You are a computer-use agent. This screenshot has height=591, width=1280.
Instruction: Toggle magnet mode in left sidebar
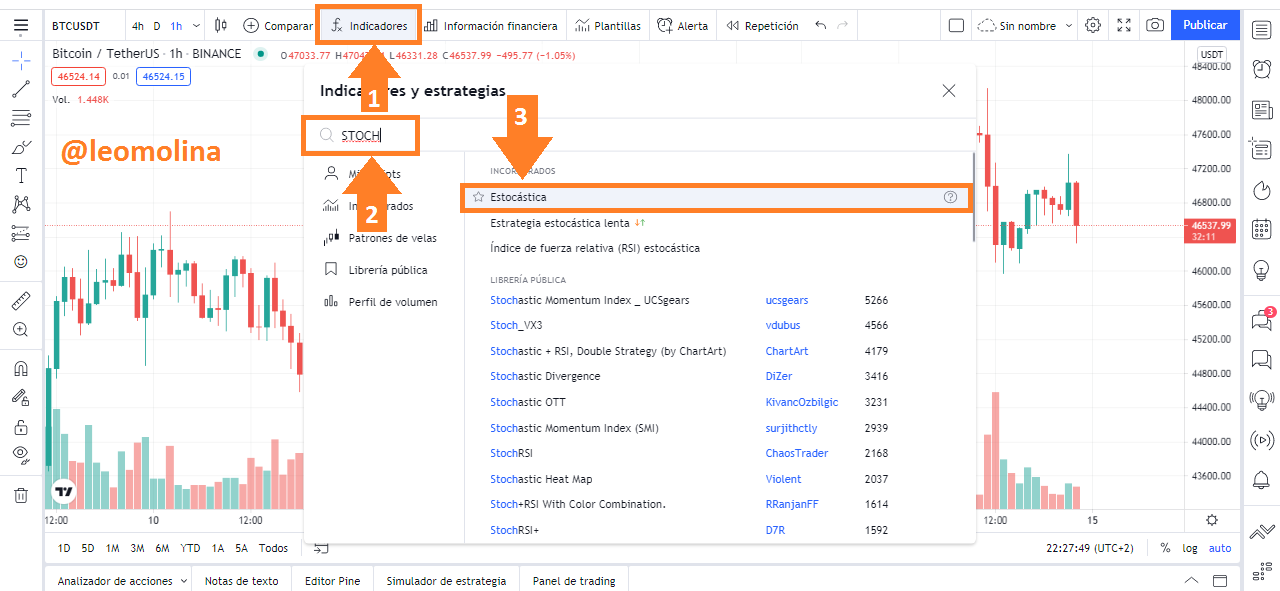point(21,368)
